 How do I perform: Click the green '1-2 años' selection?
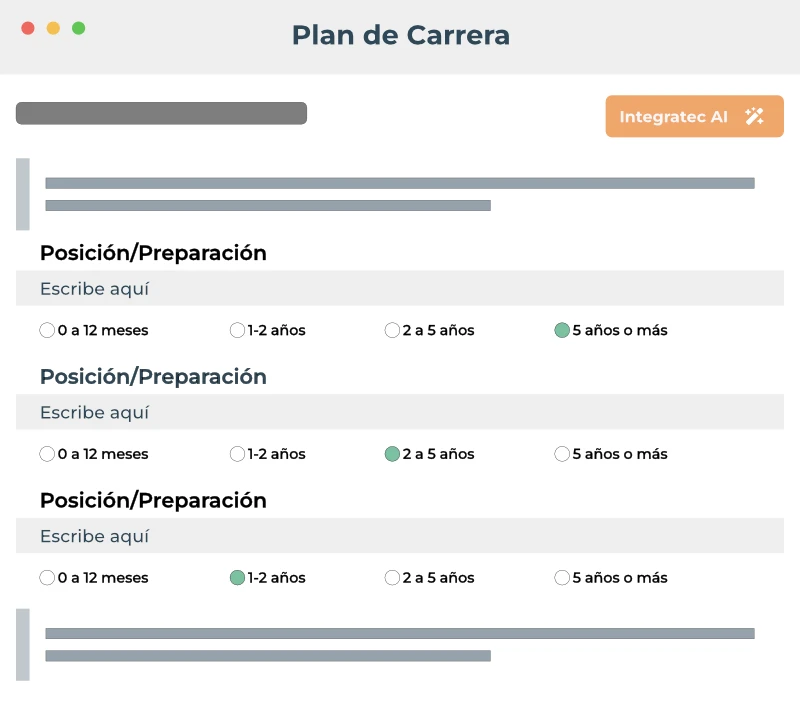point(237,578)
